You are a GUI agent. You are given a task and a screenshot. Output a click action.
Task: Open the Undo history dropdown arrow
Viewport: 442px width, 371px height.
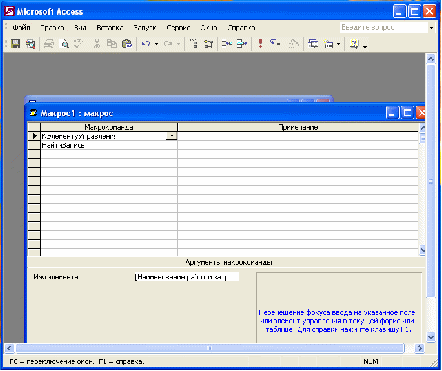coord(156,44)
